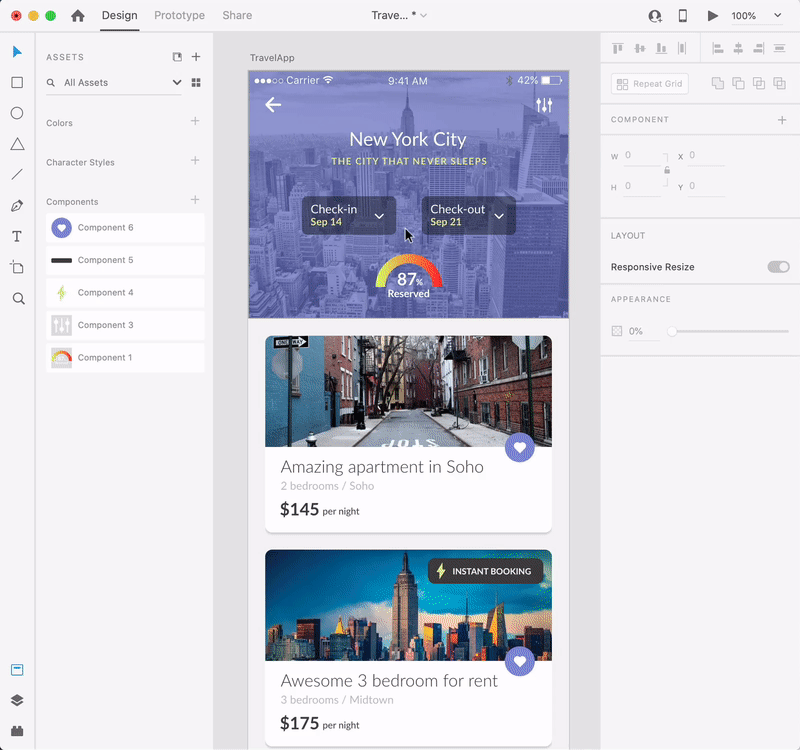Open the All Assets filter dropdown
The width and height of the screenshot is (800, 750).
177,83
